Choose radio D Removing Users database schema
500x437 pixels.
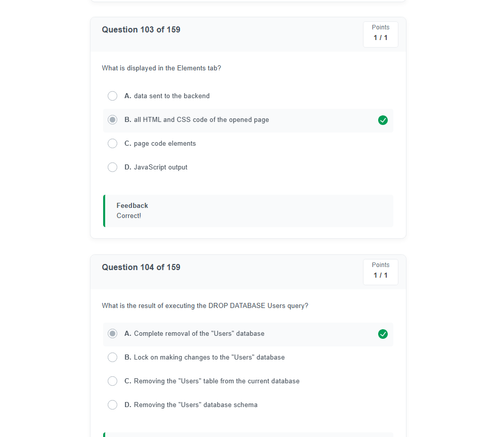point(112,405)
